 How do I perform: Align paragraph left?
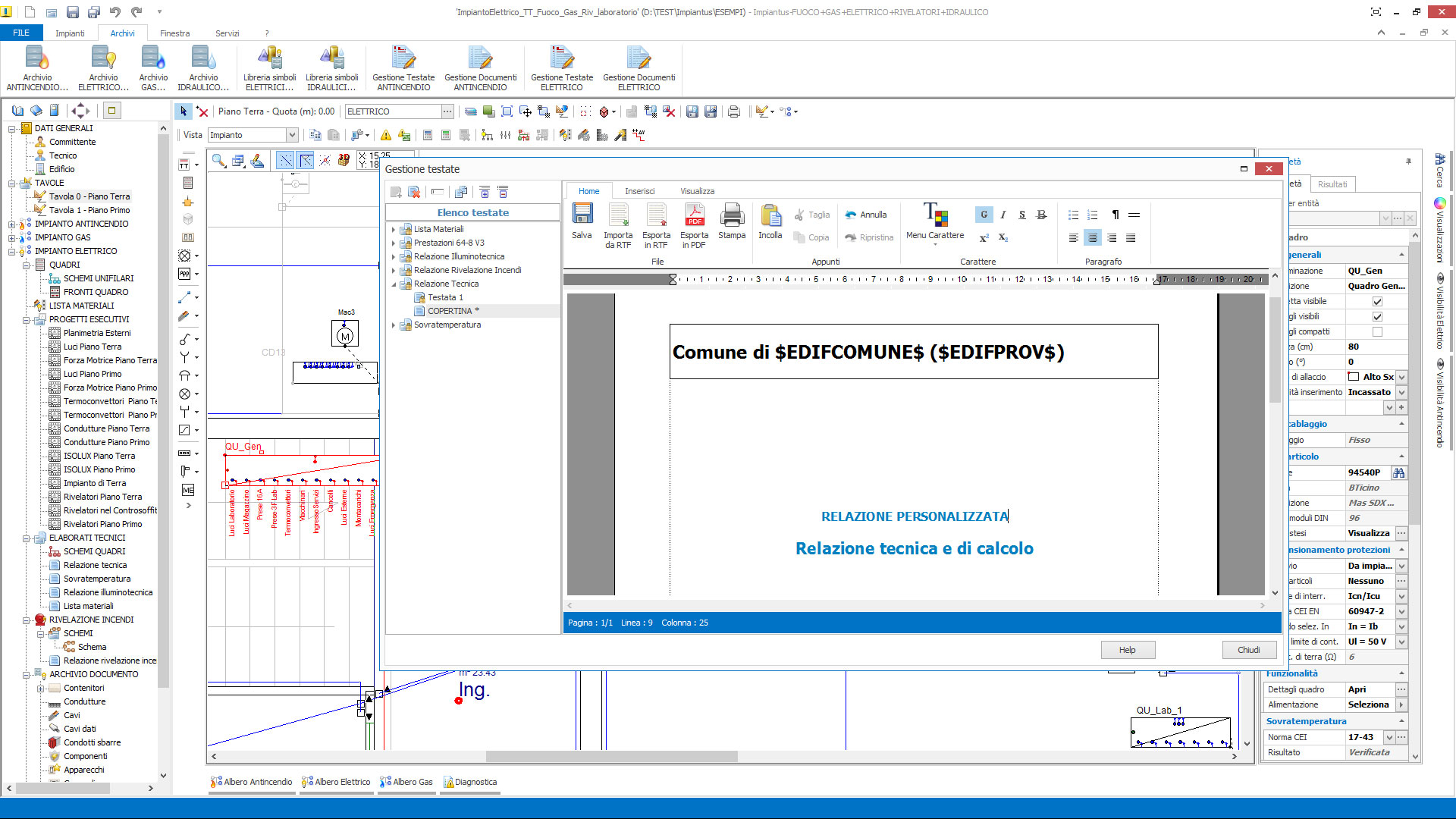coord(1073,238)
